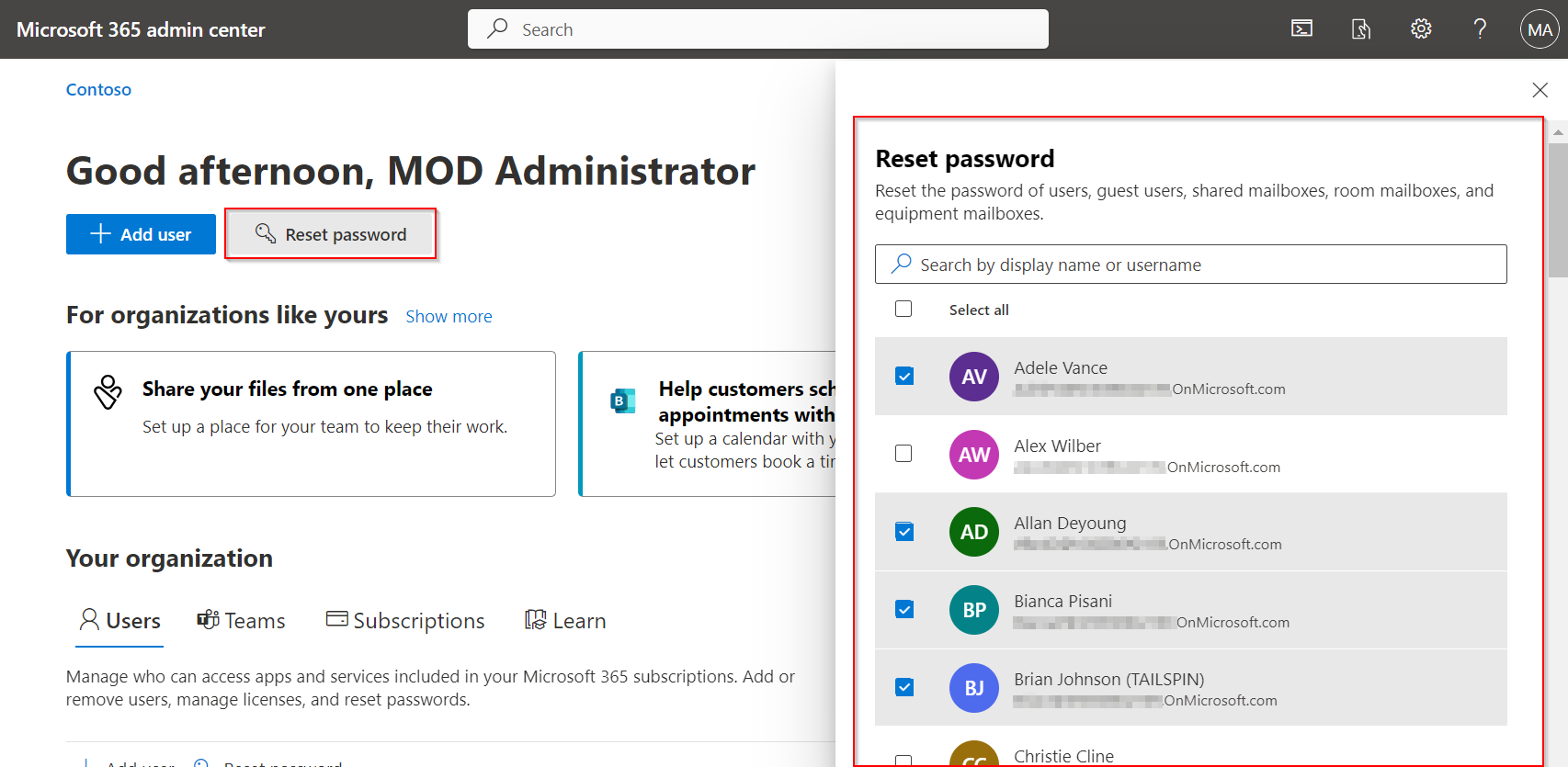Screen dimensions: 1568x767
Task: Uncheck Allan Deyoung's checkbox
Action: (x=904, y=531)
